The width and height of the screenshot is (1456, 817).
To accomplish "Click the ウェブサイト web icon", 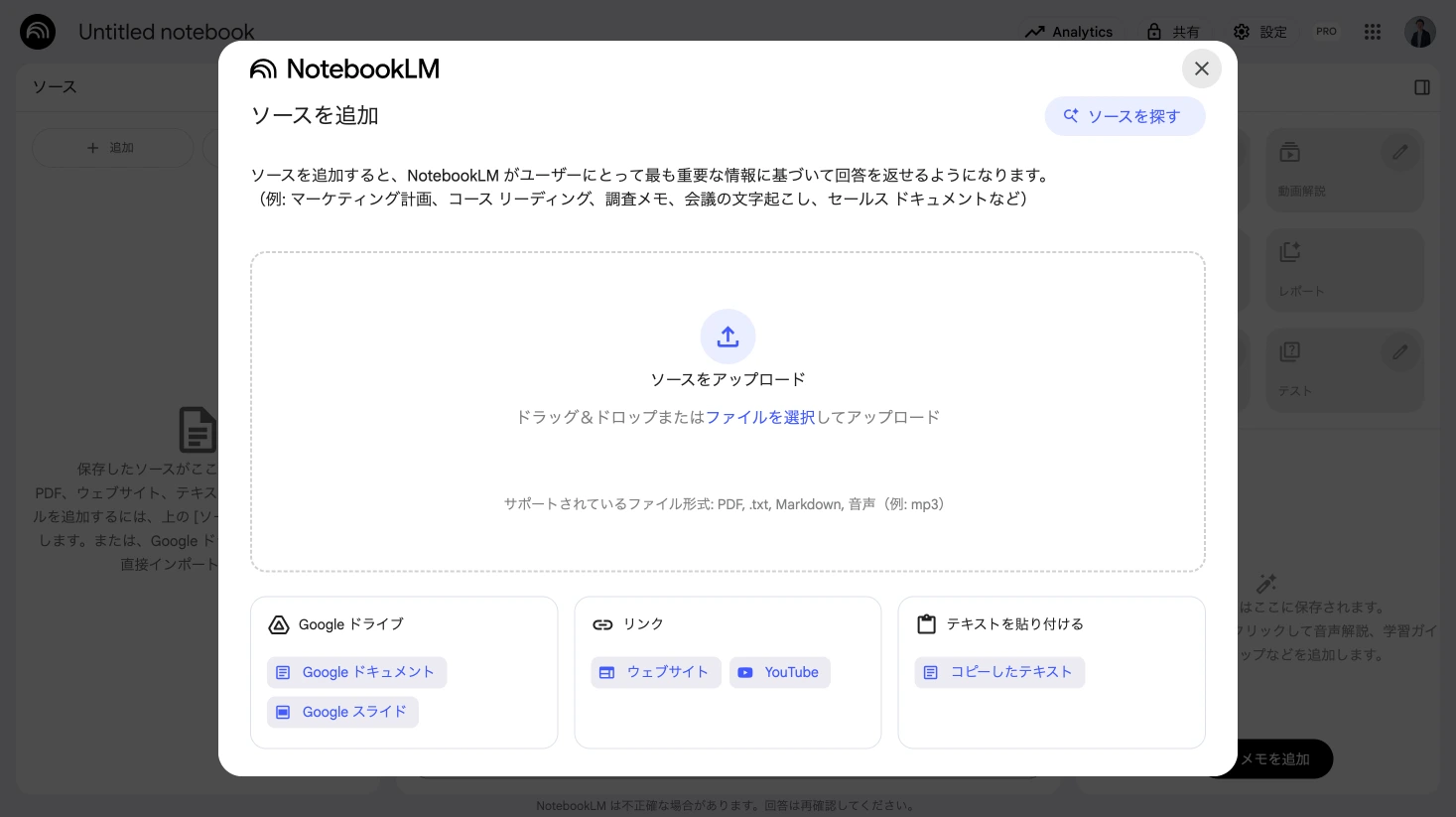I will pos(607,672).
